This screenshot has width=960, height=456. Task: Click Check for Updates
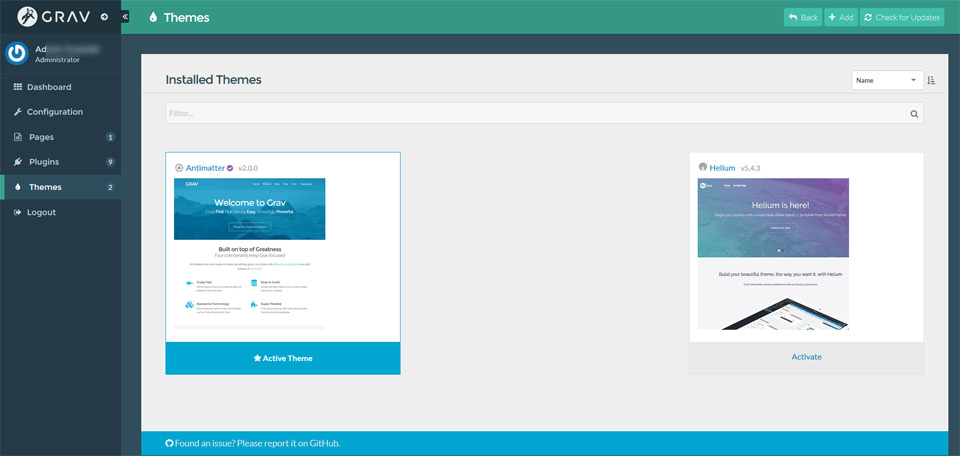[902, 17]
